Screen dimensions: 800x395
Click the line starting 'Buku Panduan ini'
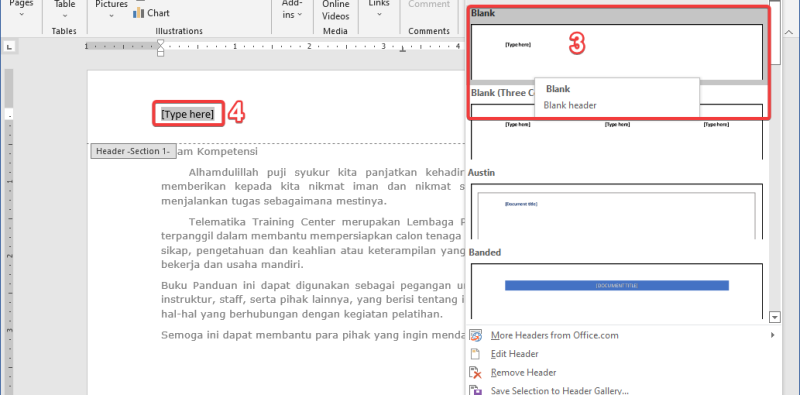[x=313, y=285]
